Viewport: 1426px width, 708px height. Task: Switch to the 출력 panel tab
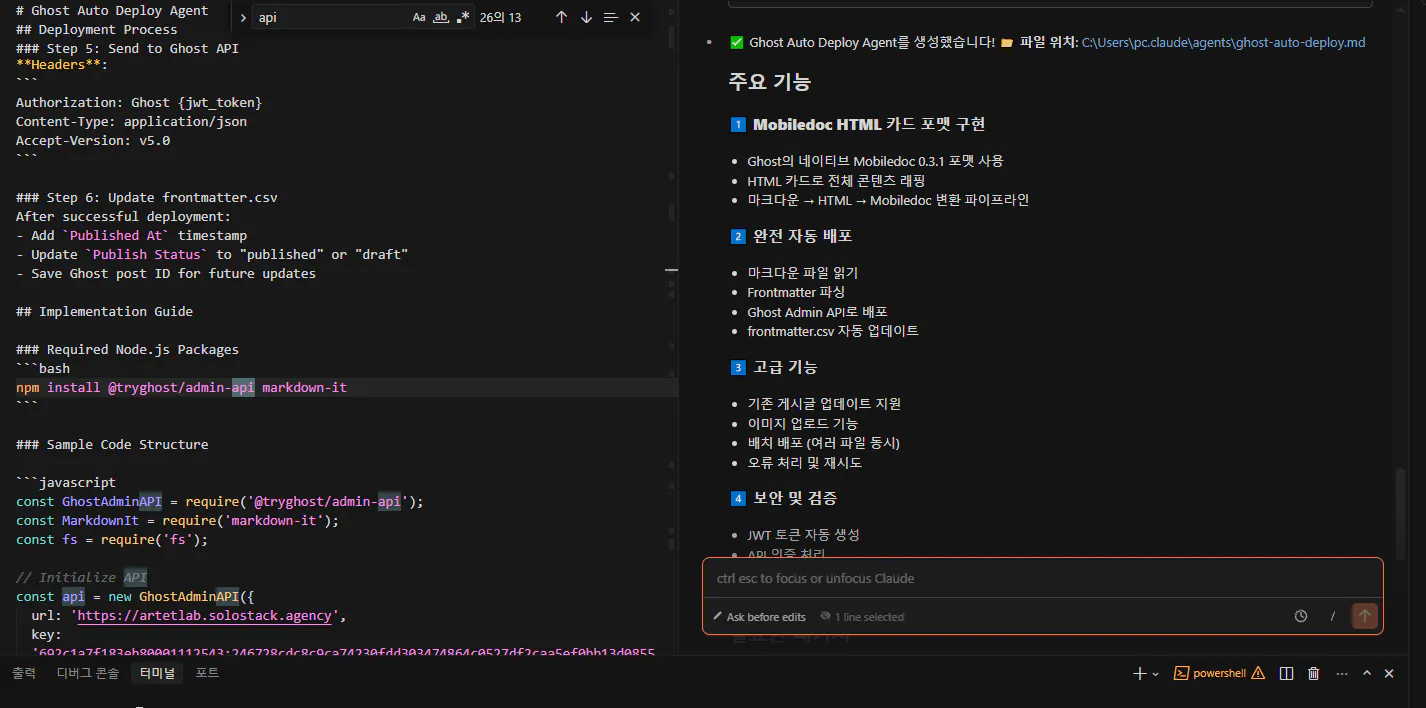pos(24,673)
